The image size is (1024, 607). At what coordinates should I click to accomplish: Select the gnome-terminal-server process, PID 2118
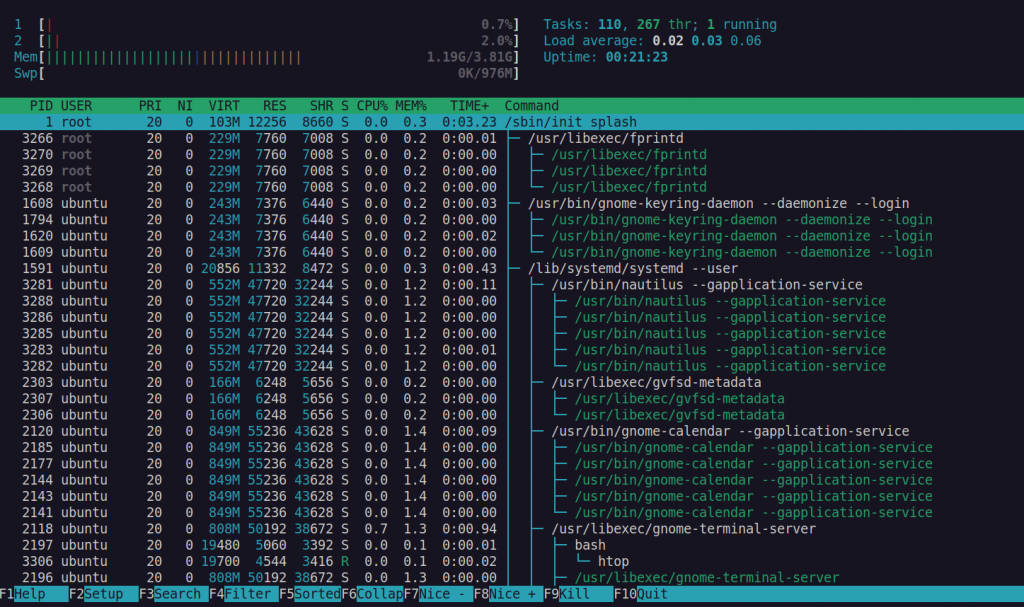tap(512, 529)
